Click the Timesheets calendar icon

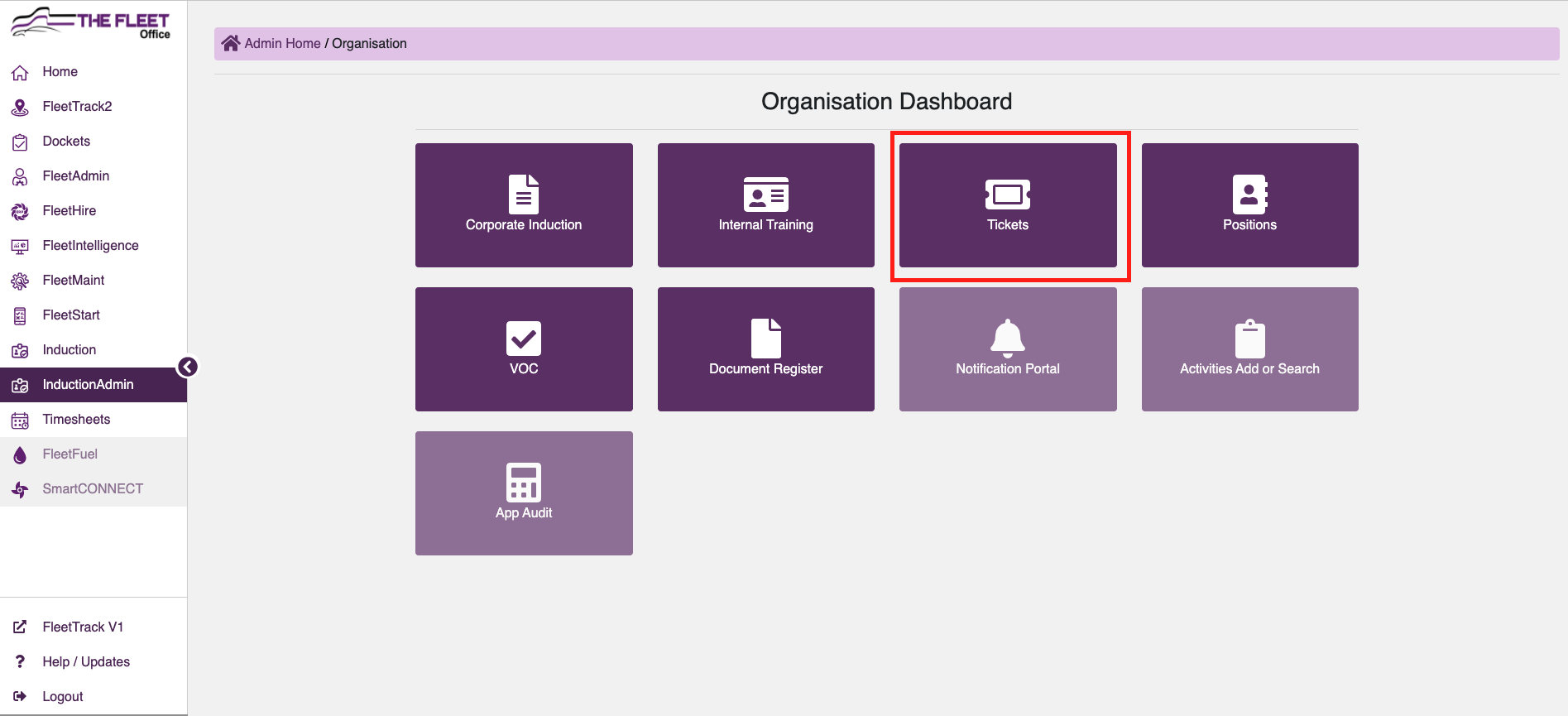pos(20,420)
